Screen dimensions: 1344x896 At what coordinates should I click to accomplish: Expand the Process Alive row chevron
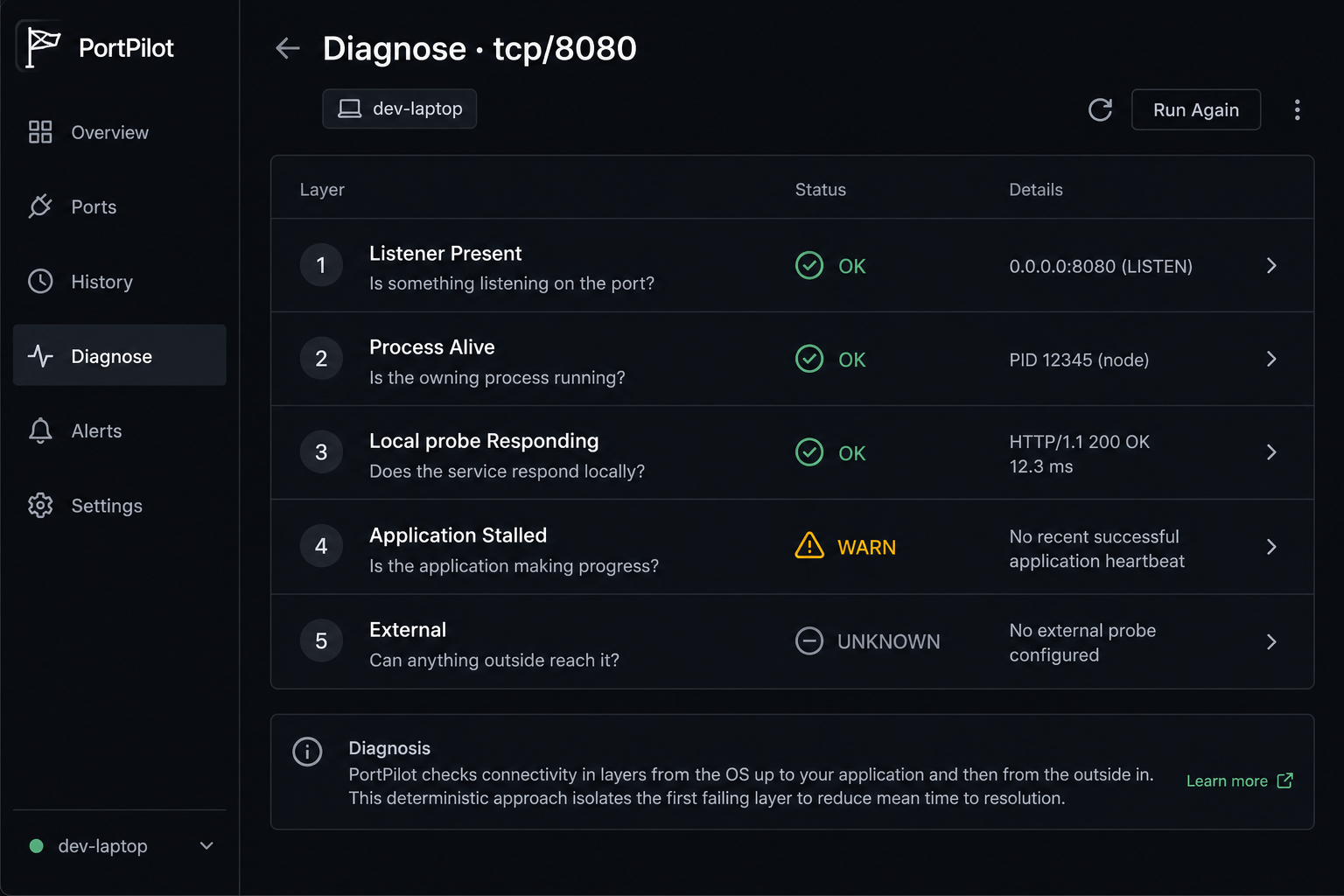[1271, 359]
